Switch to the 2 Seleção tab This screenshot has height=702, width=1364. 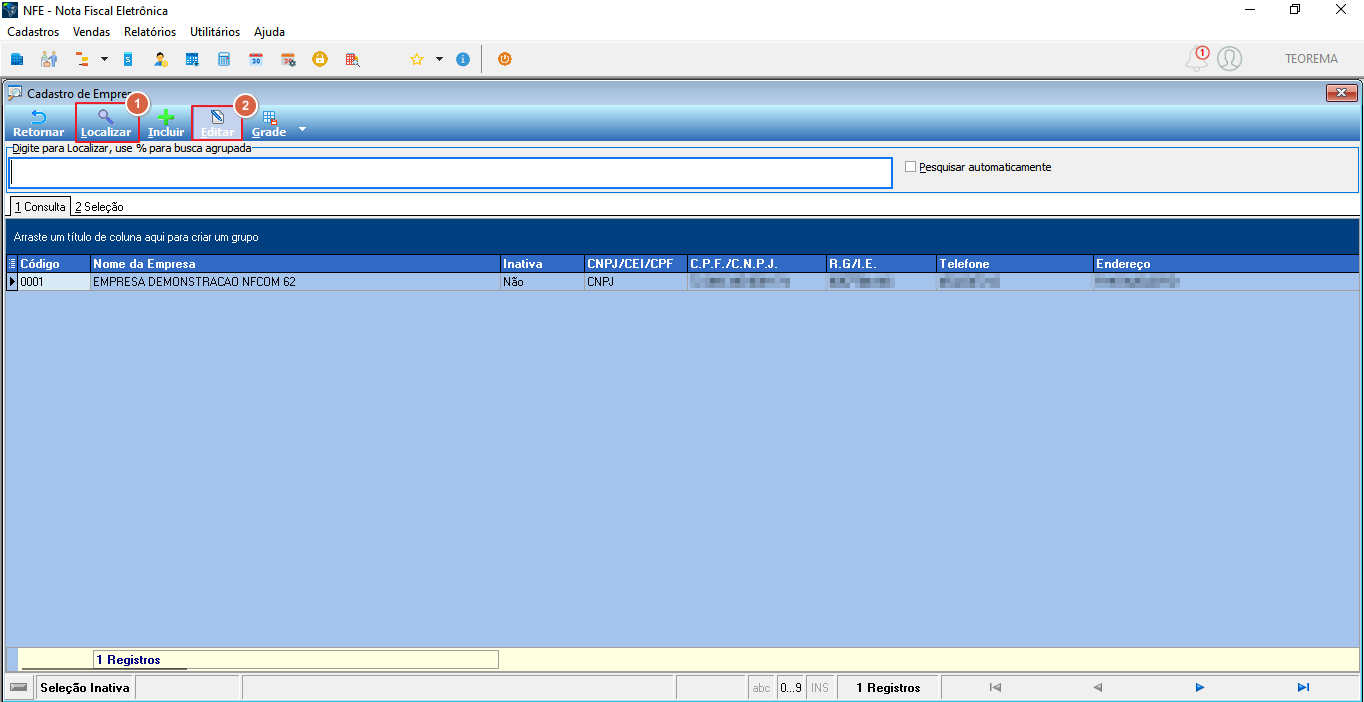tap(99, 207)
